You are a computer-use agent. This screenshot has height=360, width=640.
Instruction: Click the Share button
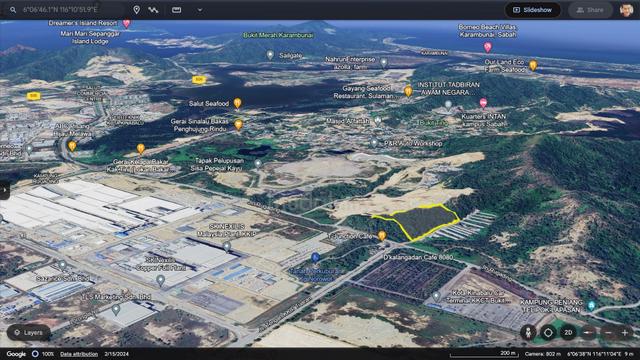click(590, 10)
